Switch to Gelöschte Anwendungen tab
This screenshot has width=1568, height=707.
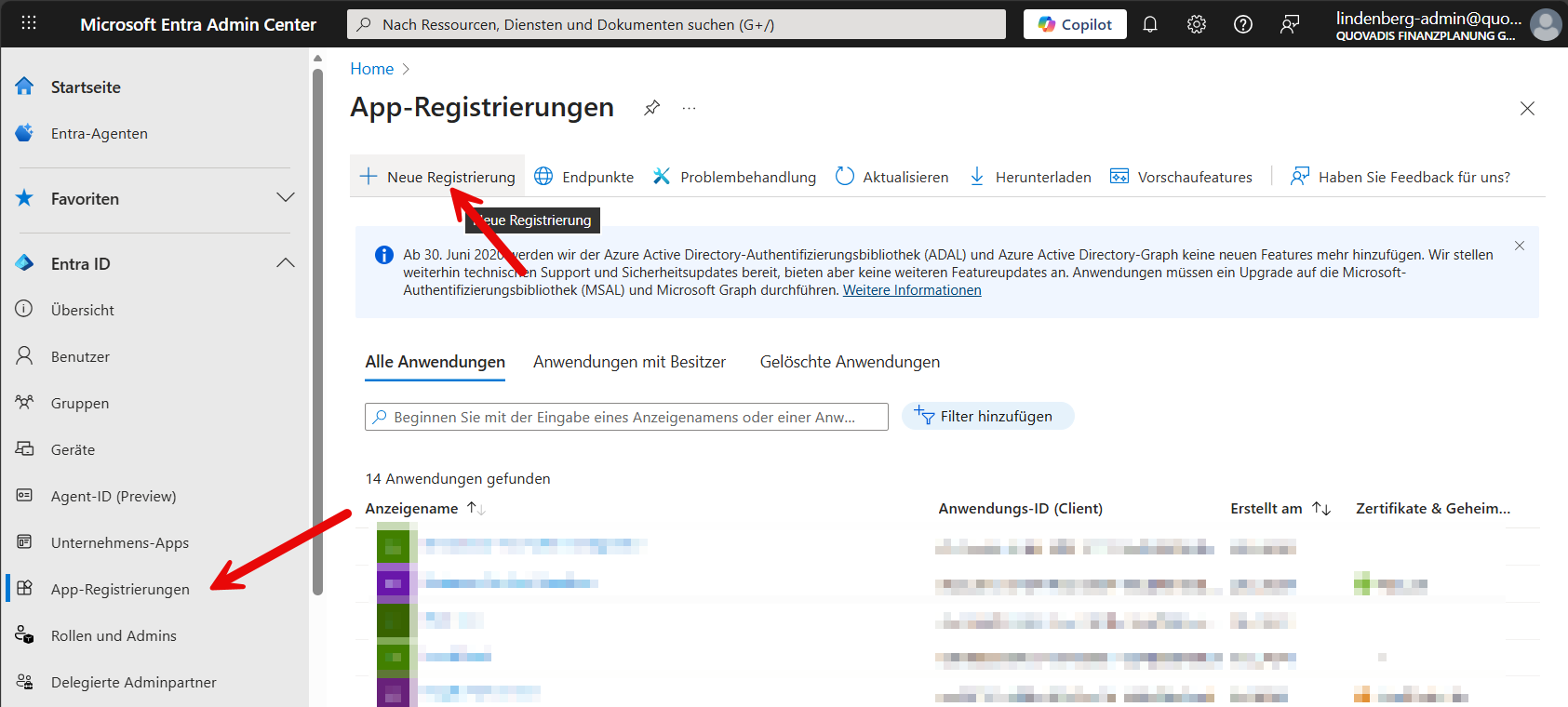tap(850, 362)
